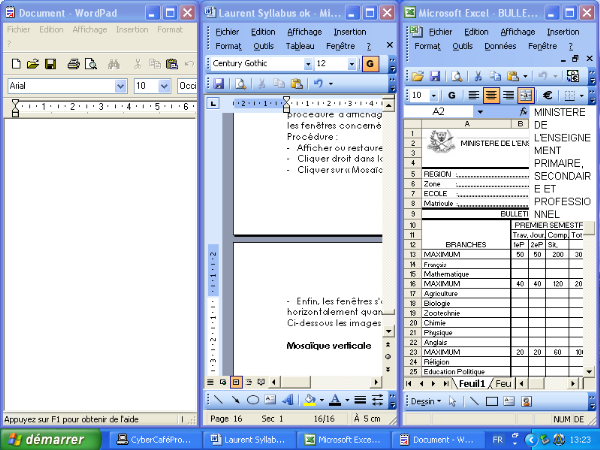Click the Excel Name Box showing A2
Image resolution: width=600 pixels, height=450 pixels.
438,112
